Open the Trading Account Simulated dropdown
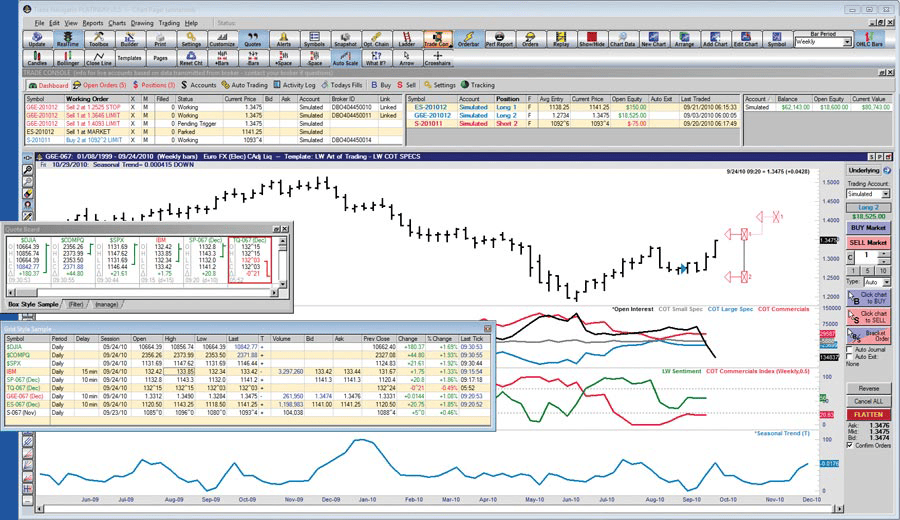 [x=886, y=194]
